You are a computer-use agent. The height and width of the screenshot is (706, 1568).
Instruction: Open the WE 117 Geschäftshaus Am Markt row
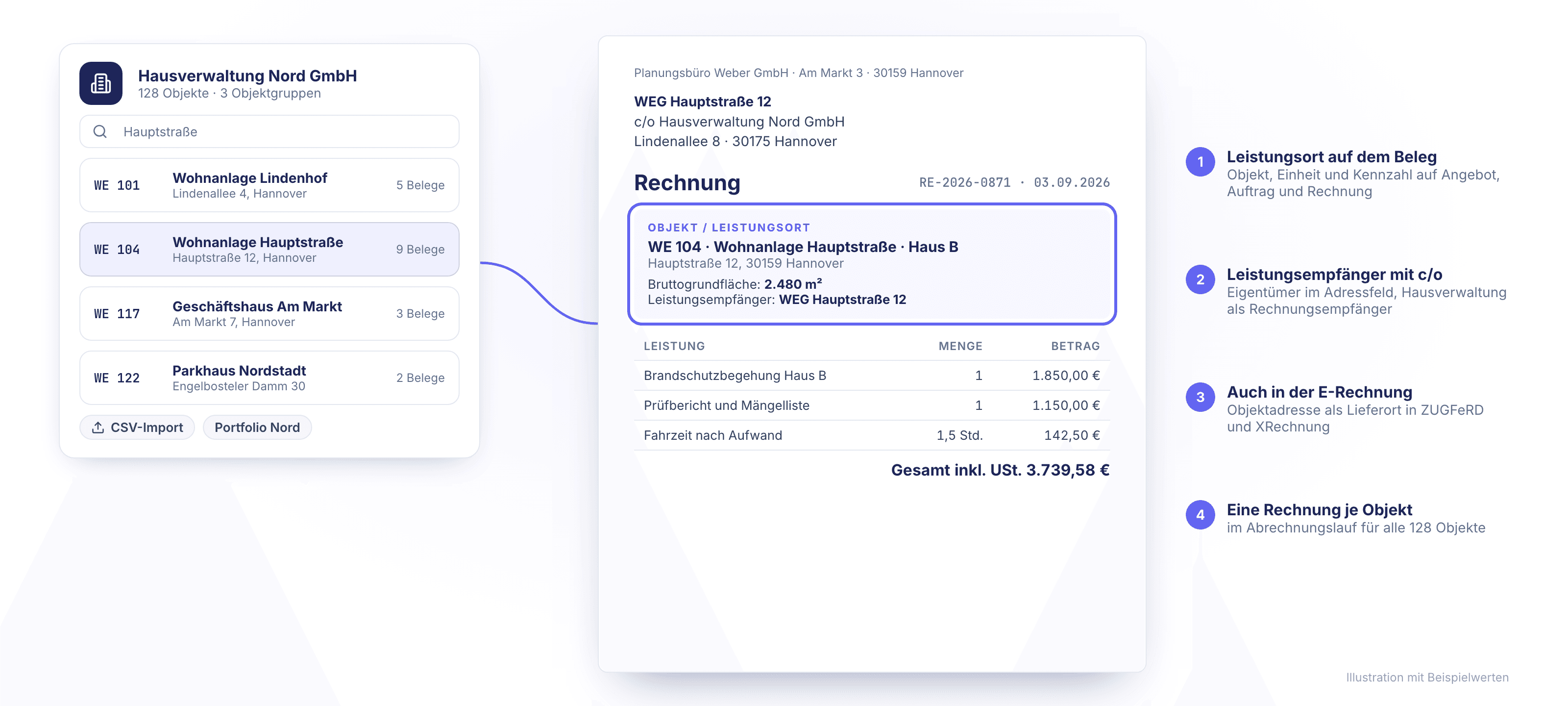point(269,314)
